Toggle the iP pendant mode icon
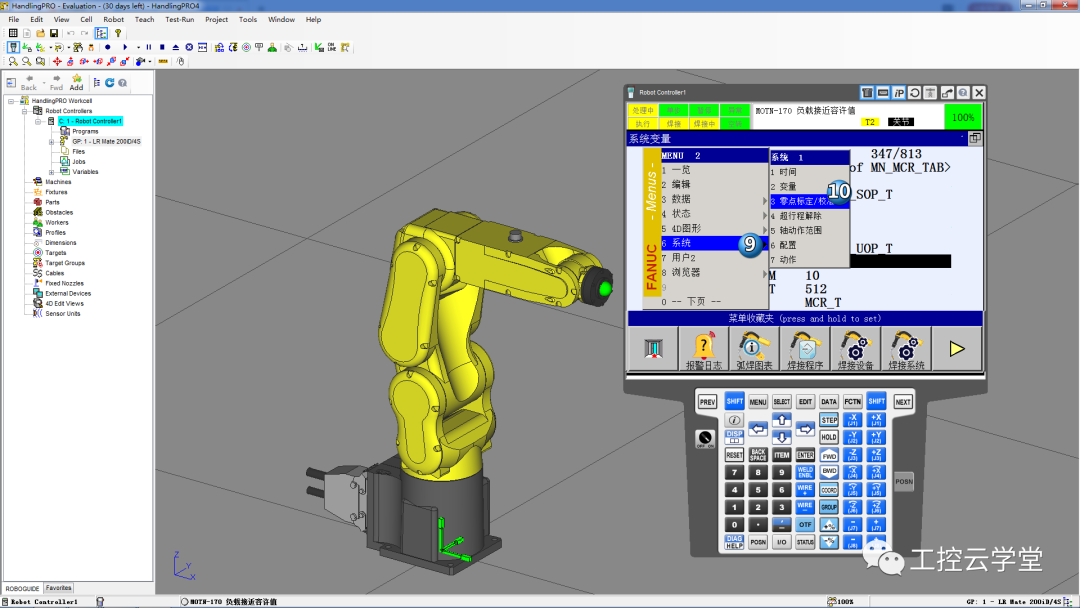Viewport: 1080px width, 608px height. pyautogui.click(x=899, y=92)
